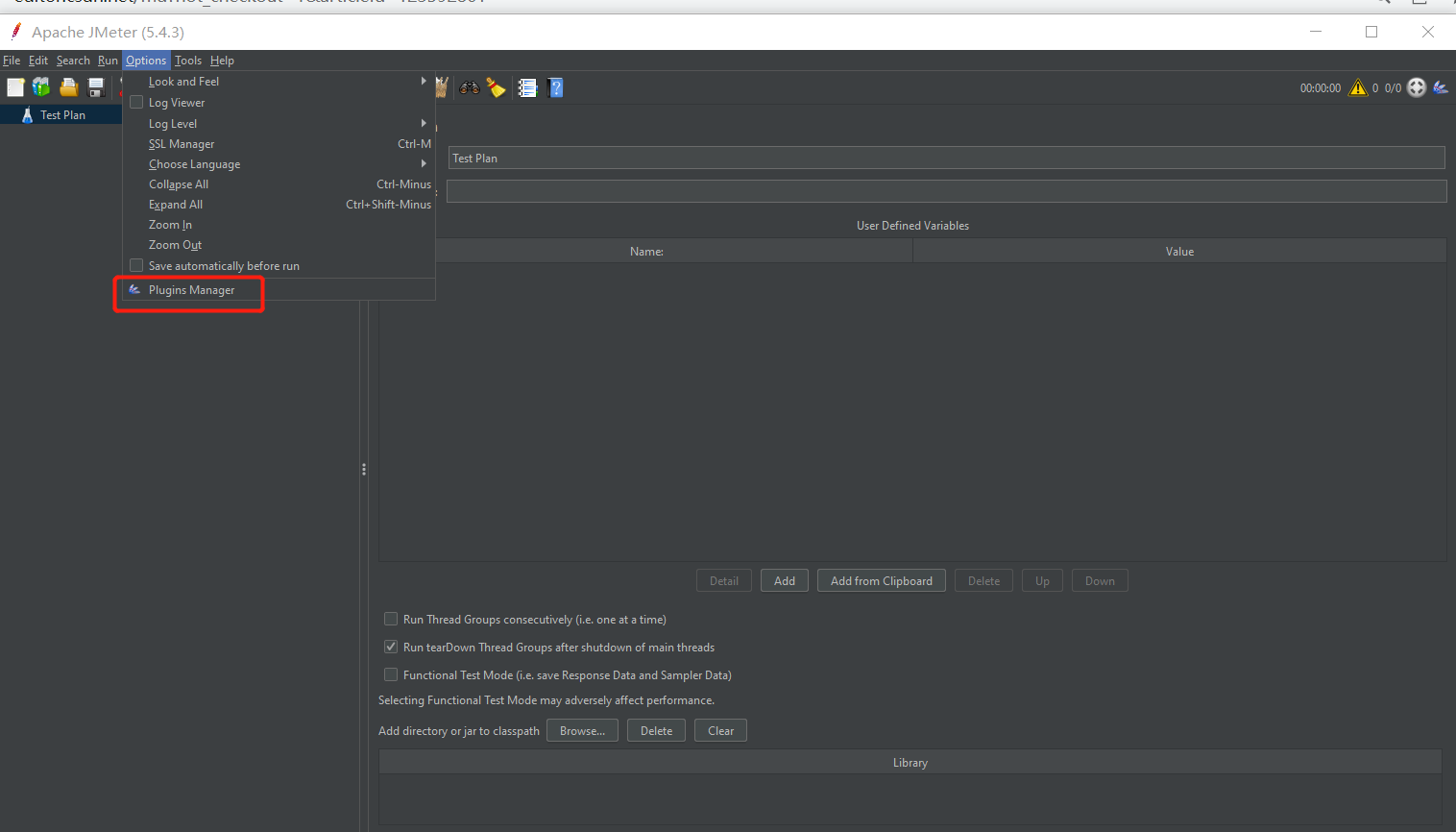Viewport: 1456px width, 832px height.
Task: Click the 0/0 thread count text
Action: 1393,87
